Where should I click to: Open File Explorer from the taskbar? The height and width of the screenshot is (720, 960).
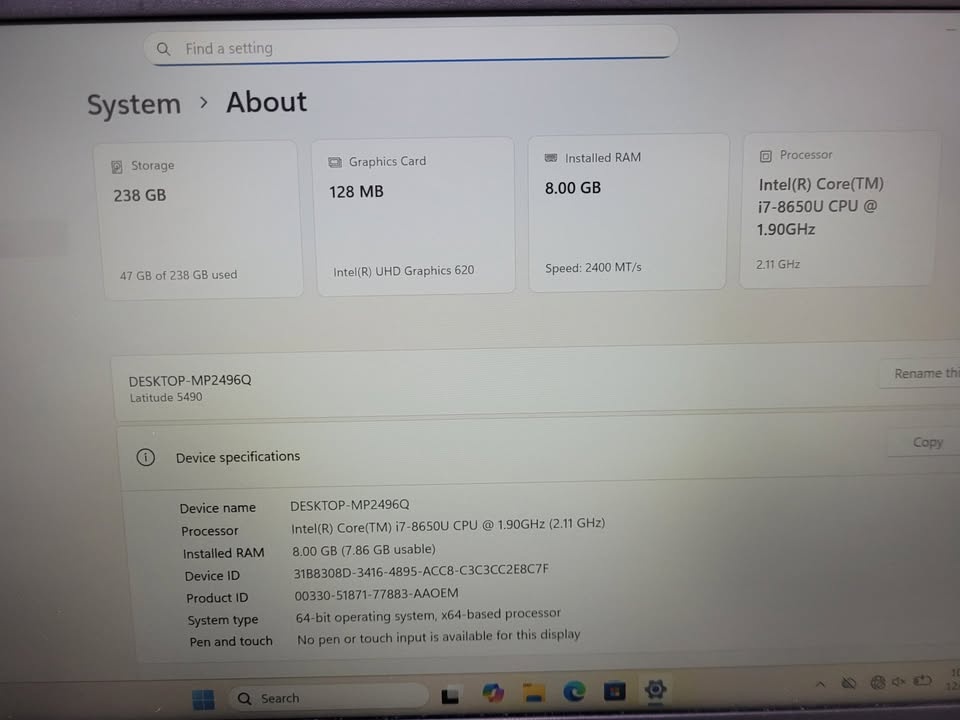point(534,692)
